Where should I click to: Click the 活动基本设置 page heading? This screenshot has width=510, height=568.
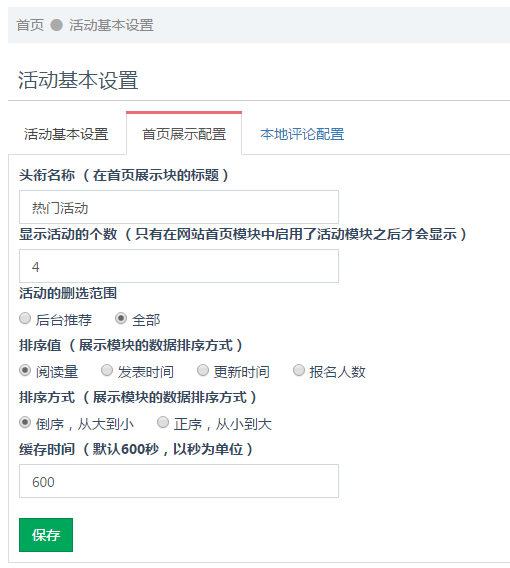click(x=78, y=80)
